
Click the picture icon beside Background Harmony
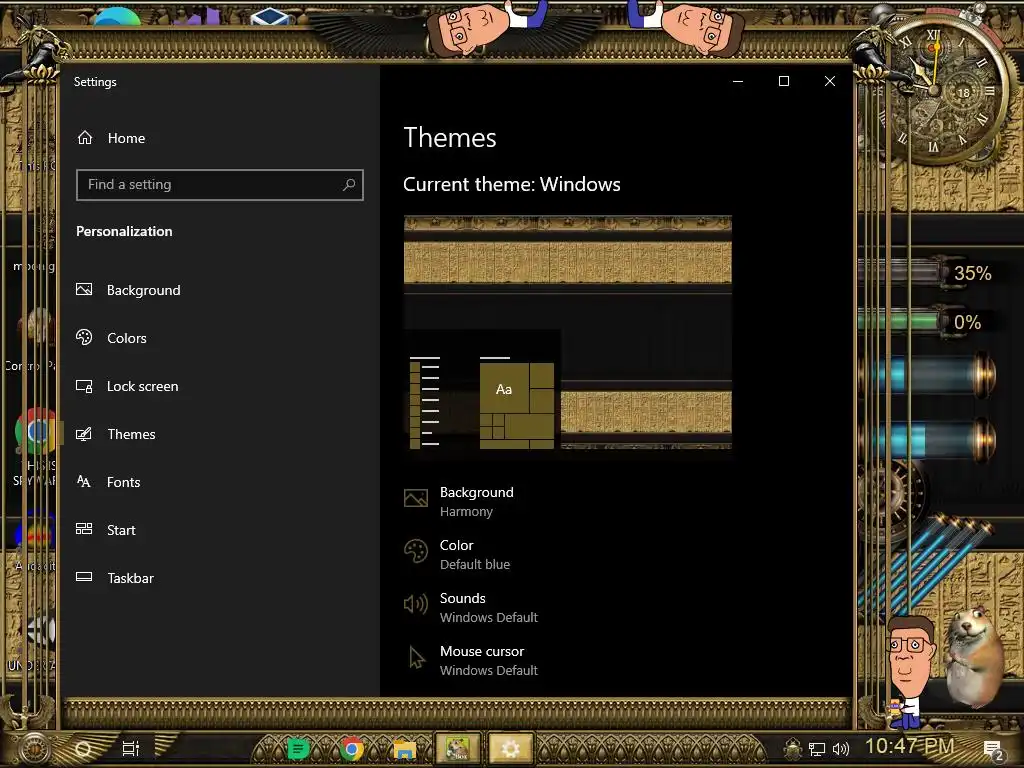point(416,498)
